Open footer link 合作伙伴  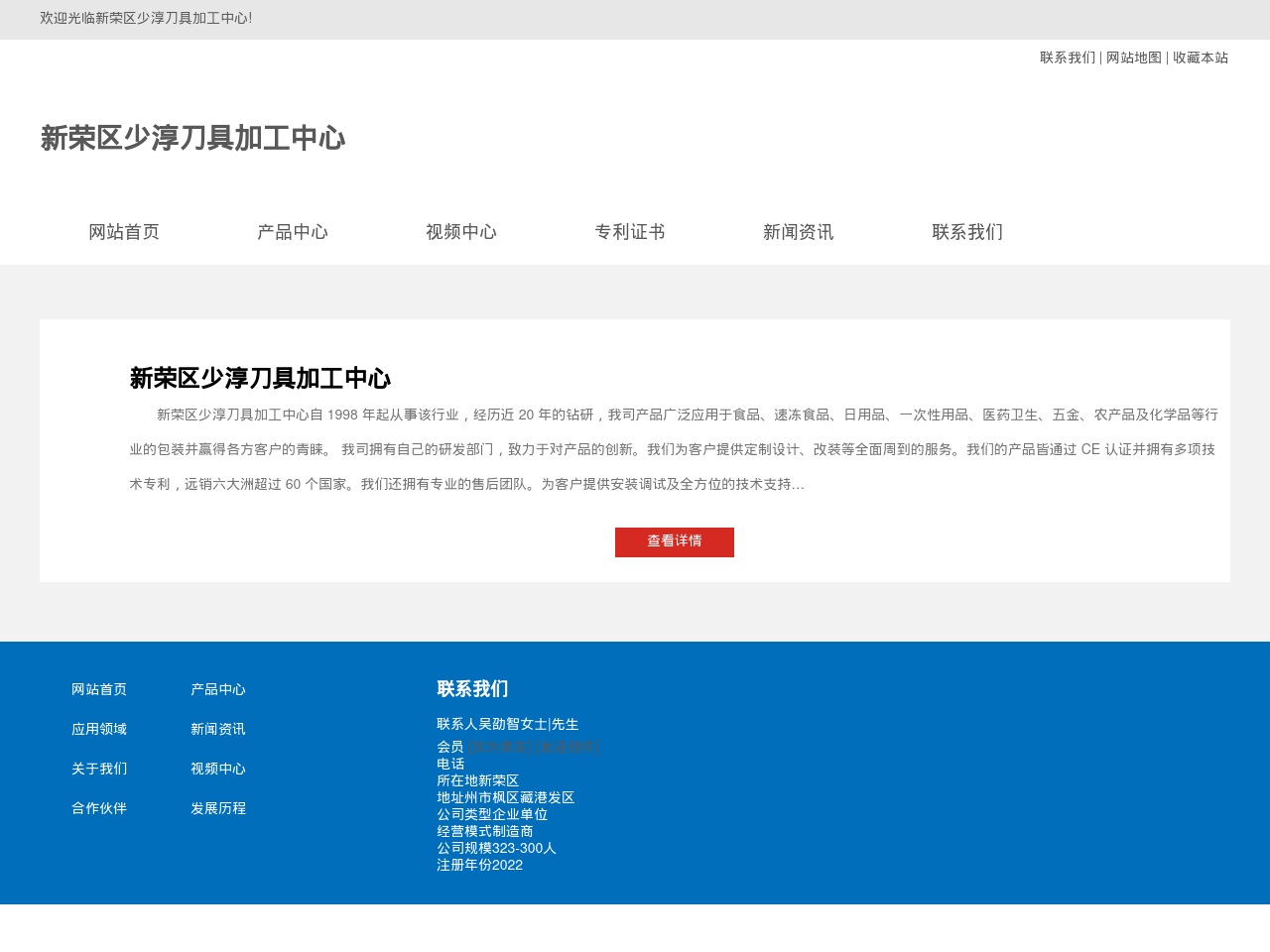99,808
